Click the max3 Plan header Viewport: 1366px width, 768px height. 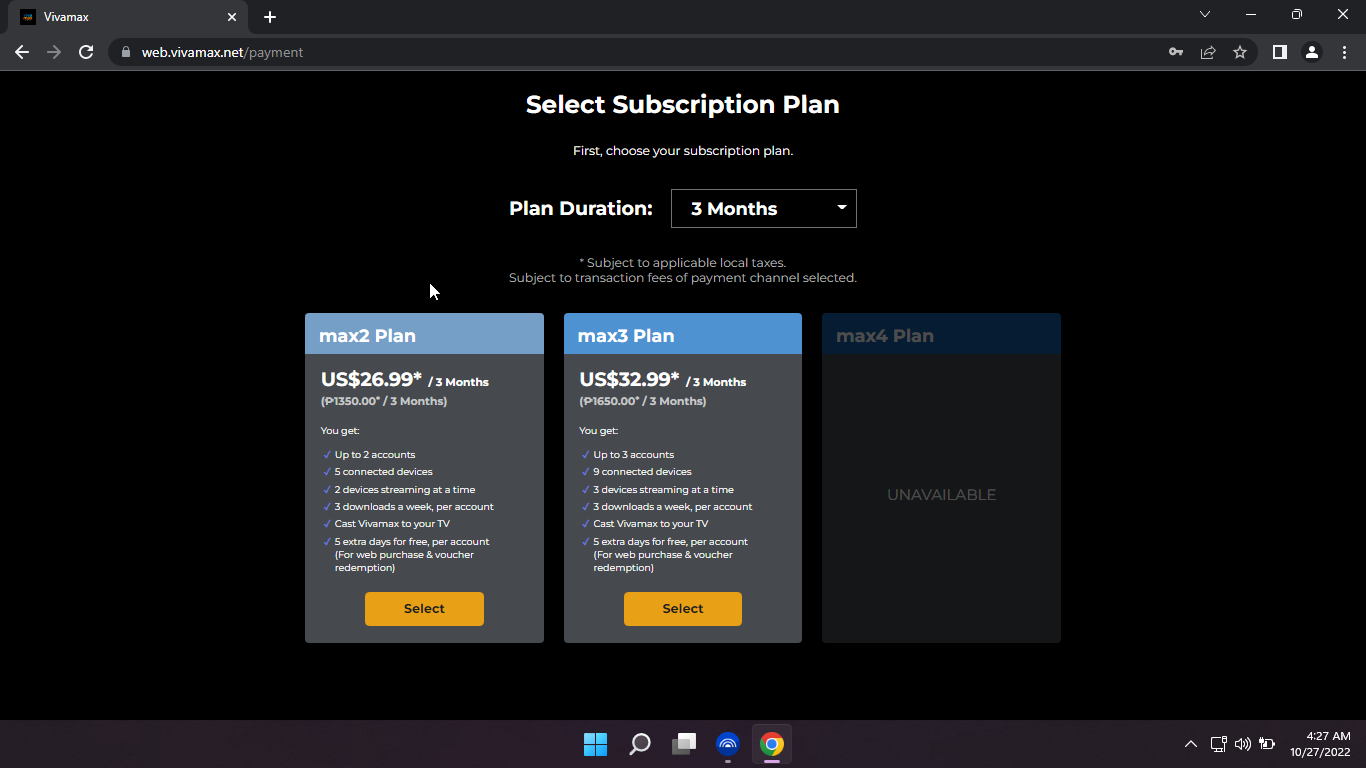click(683, 334)
